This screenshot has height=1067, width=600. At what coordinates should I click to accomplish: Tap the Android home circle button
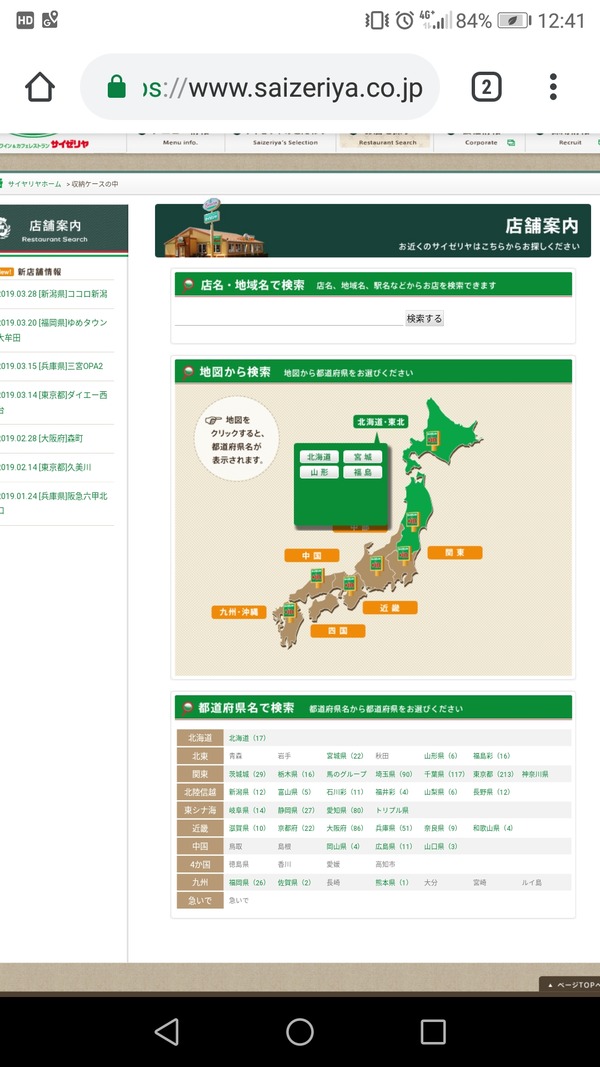pos(300,1032)
